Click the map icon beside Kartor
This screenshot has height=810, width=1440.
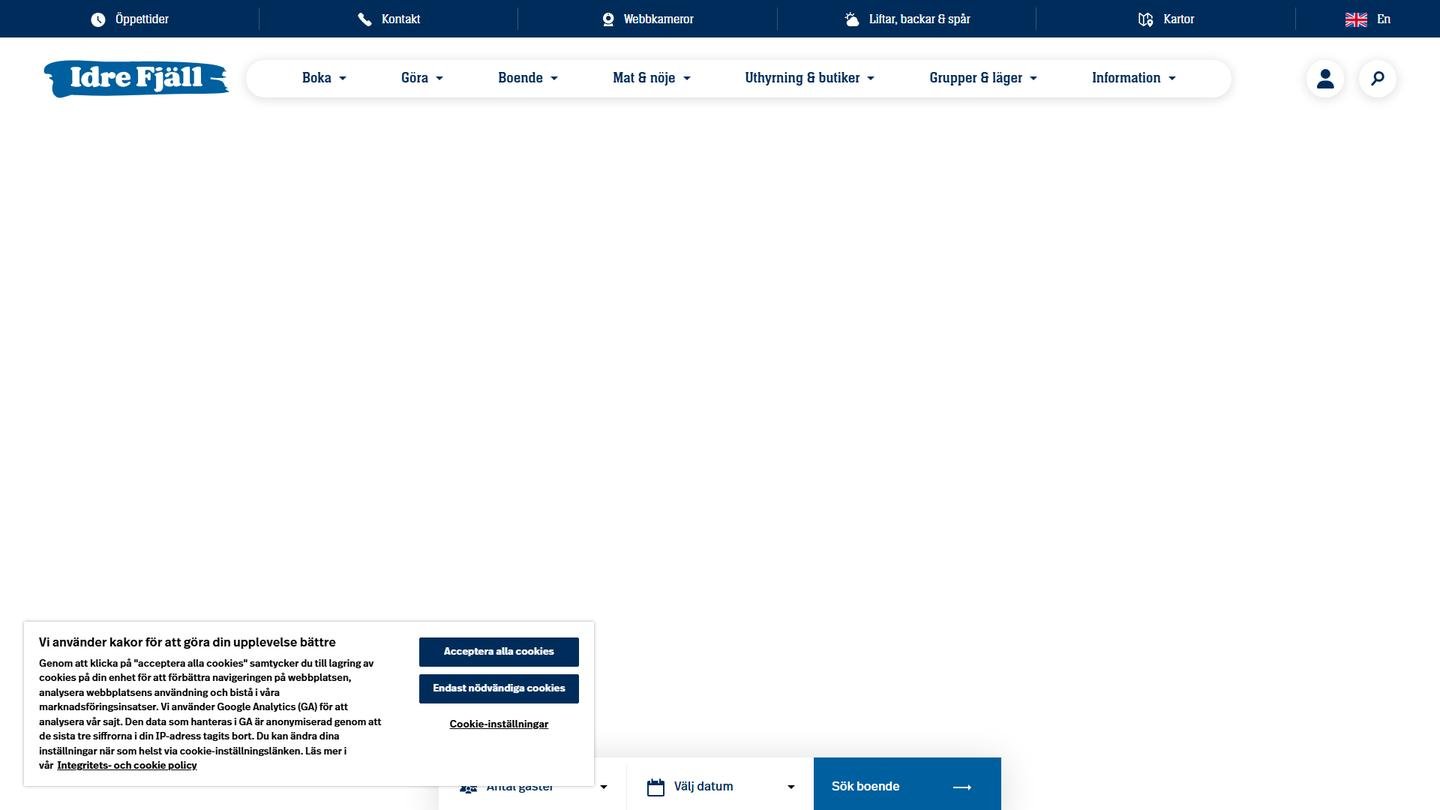coord(1146,19)
